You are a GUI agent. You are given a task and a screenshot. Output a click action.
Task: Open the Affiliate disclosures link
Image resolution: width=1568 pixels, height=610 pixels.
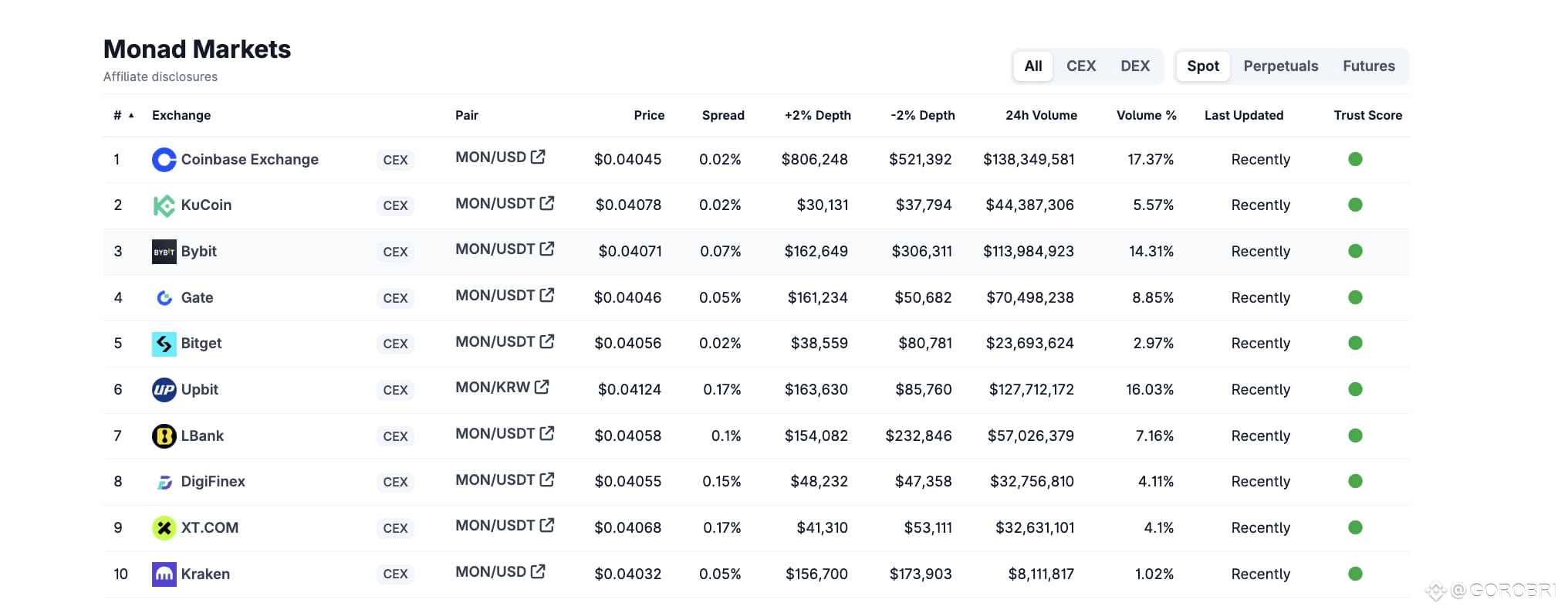click(x=161, y=76)
